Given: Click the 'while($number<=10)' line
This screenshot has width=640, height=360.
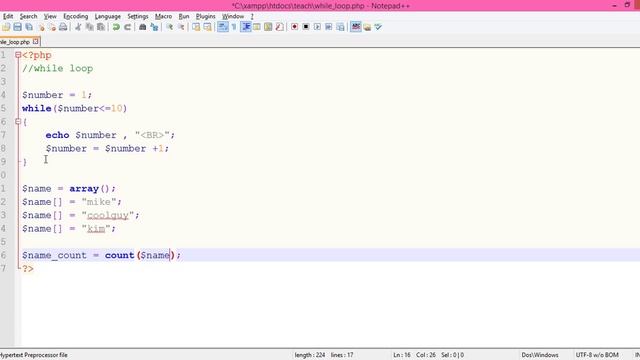Looking at the screenshot, I should coord(75,108).
